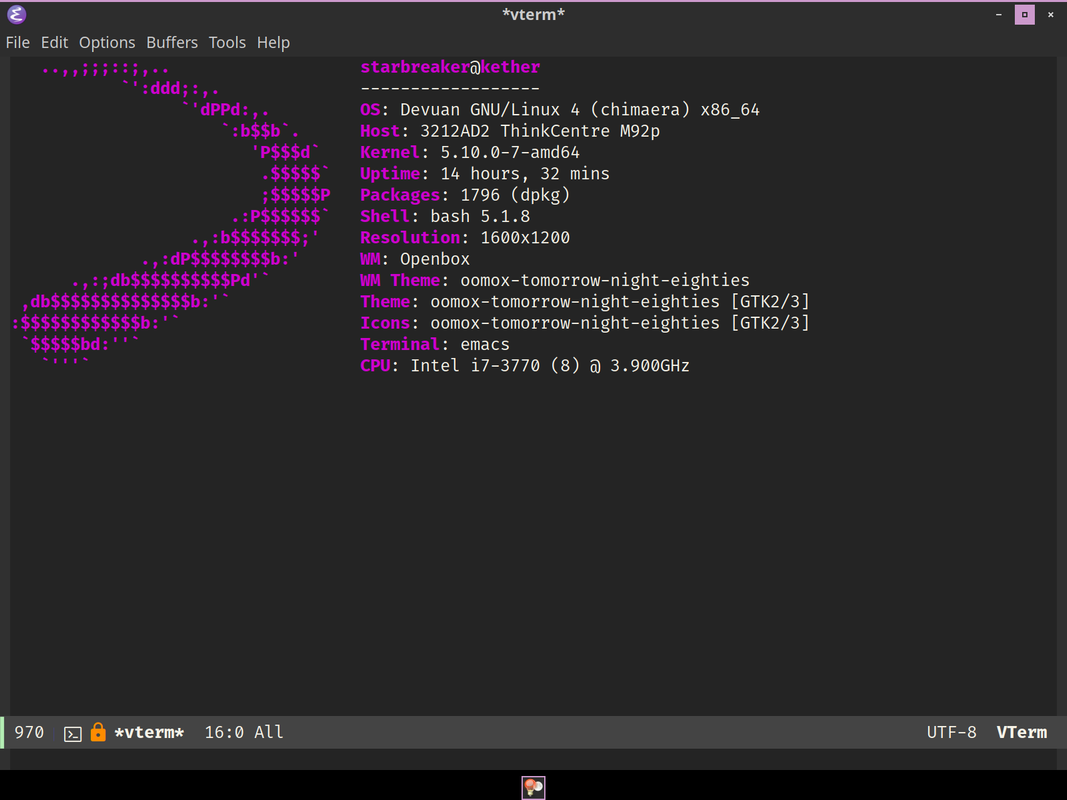Open the Buffers menu
The image size is (1067, 800).
coord(172,42)
